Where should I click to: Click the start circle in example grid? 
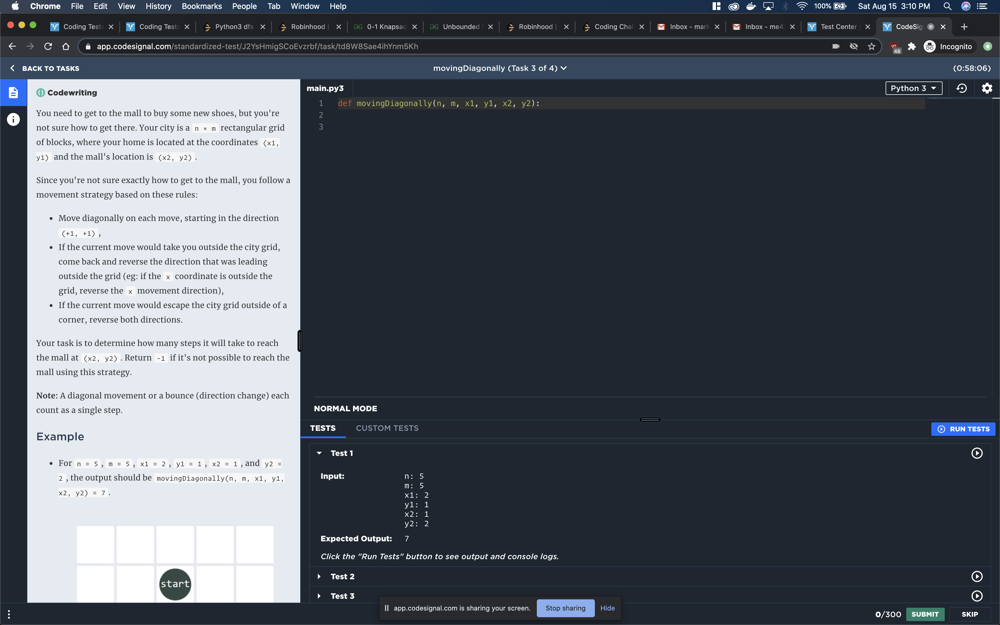tap(175, 584)
